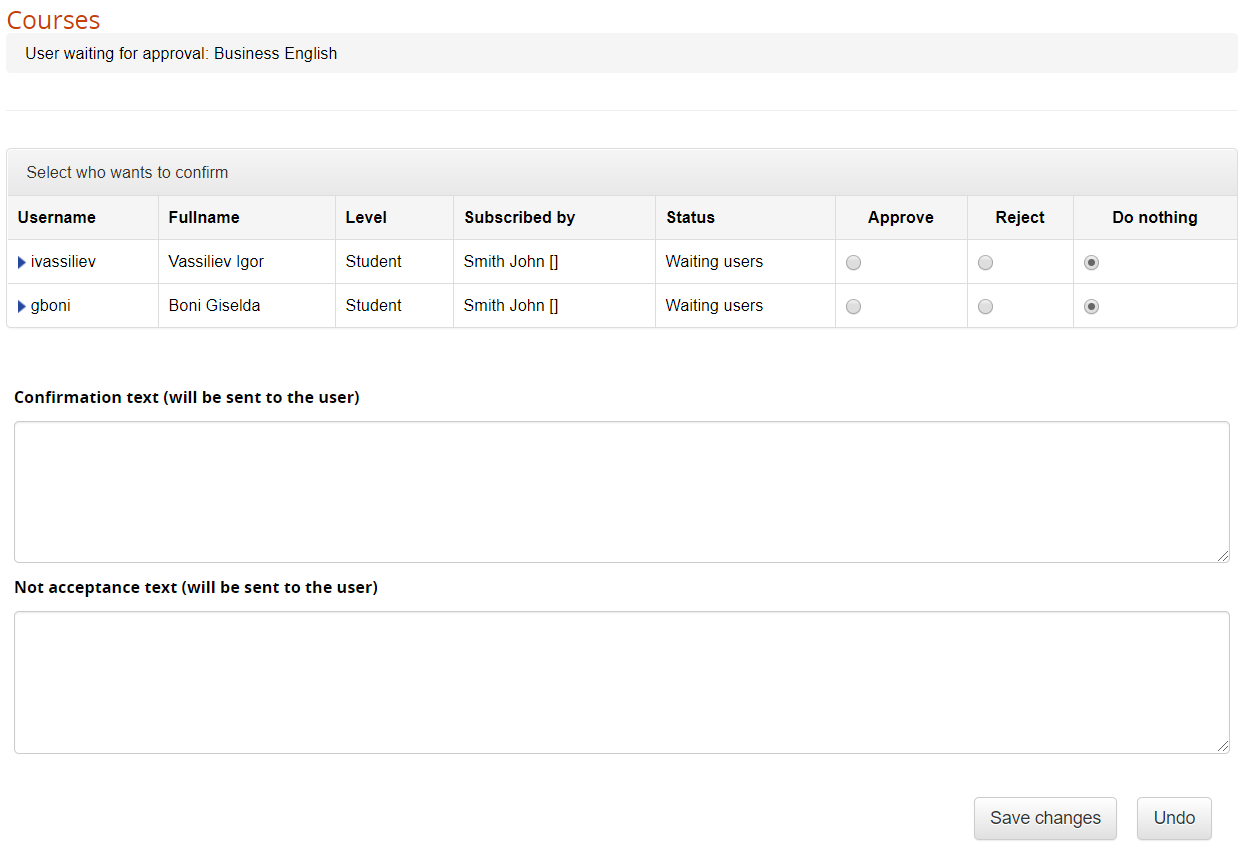
Task: Click the Username column header
Action: click(x=56, y=217)
